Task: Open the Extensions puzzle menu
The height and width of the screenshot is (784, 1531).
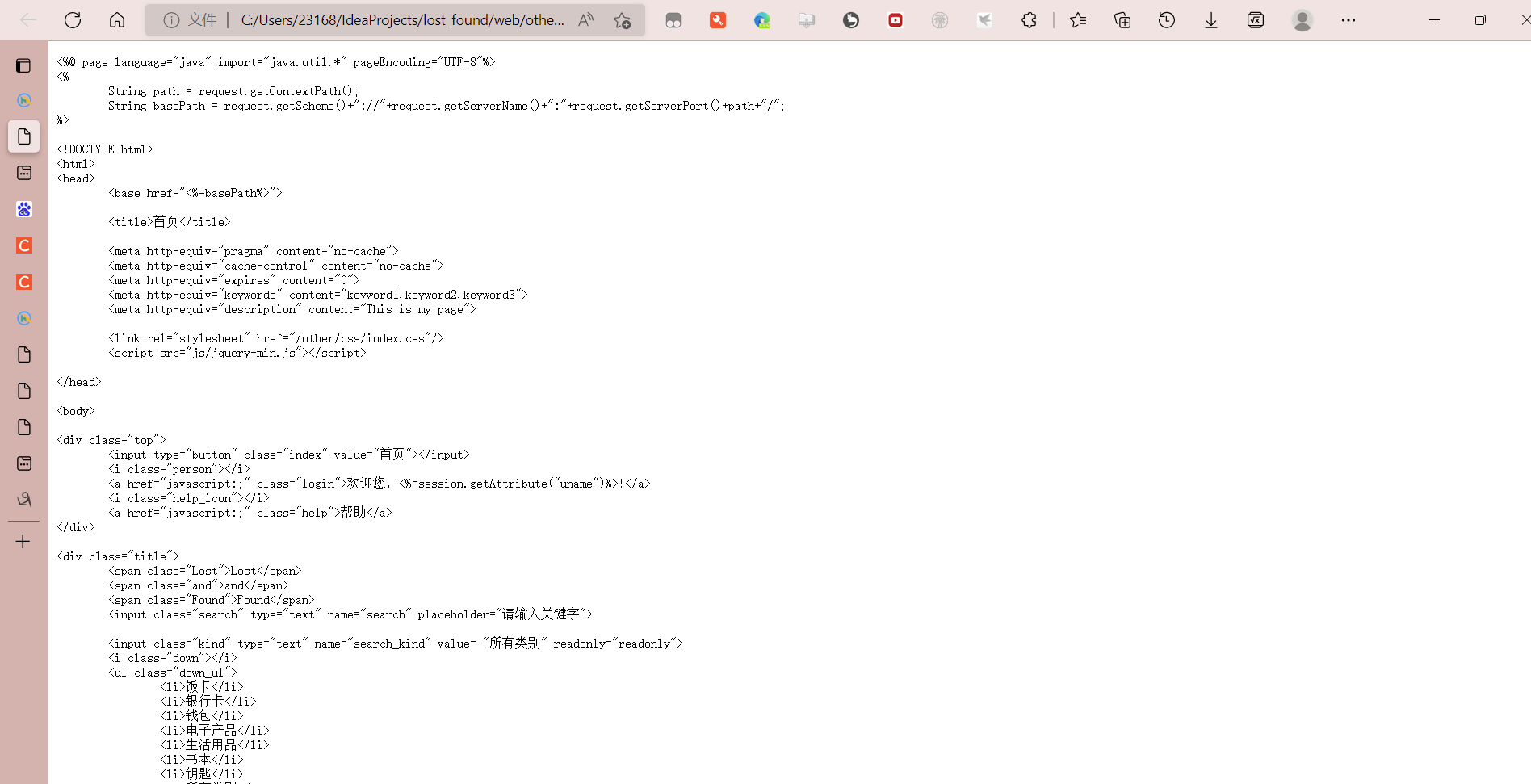Action: point(1029,20)
